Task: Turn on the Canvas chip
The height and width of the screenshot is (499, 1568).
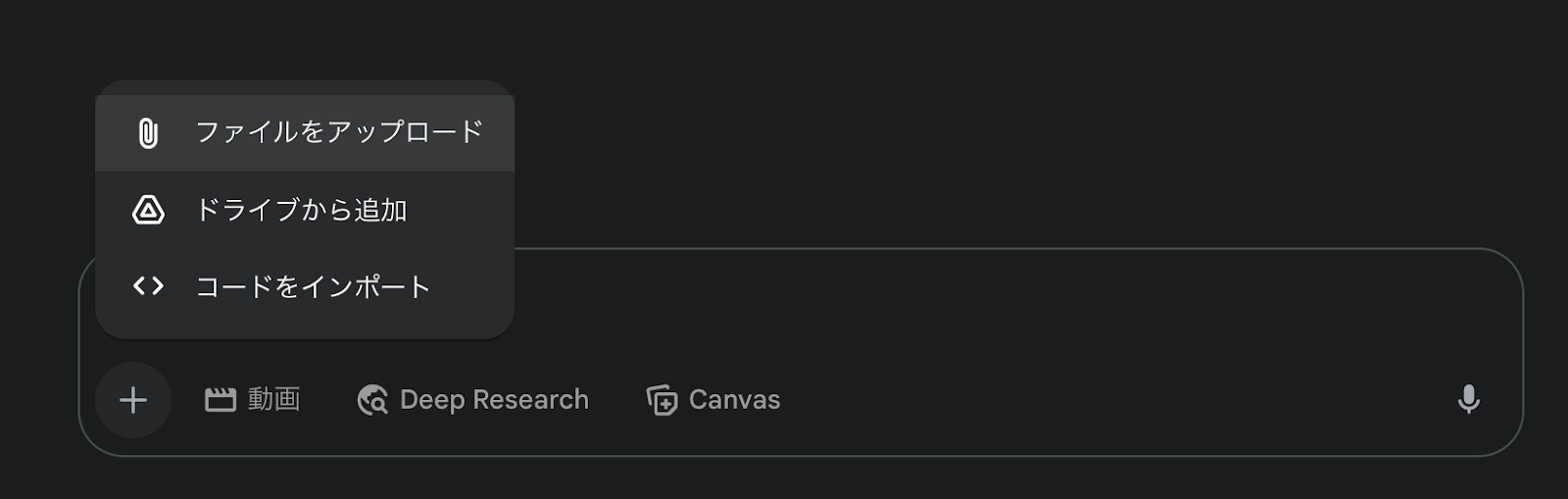Action: tap(713, 400)
